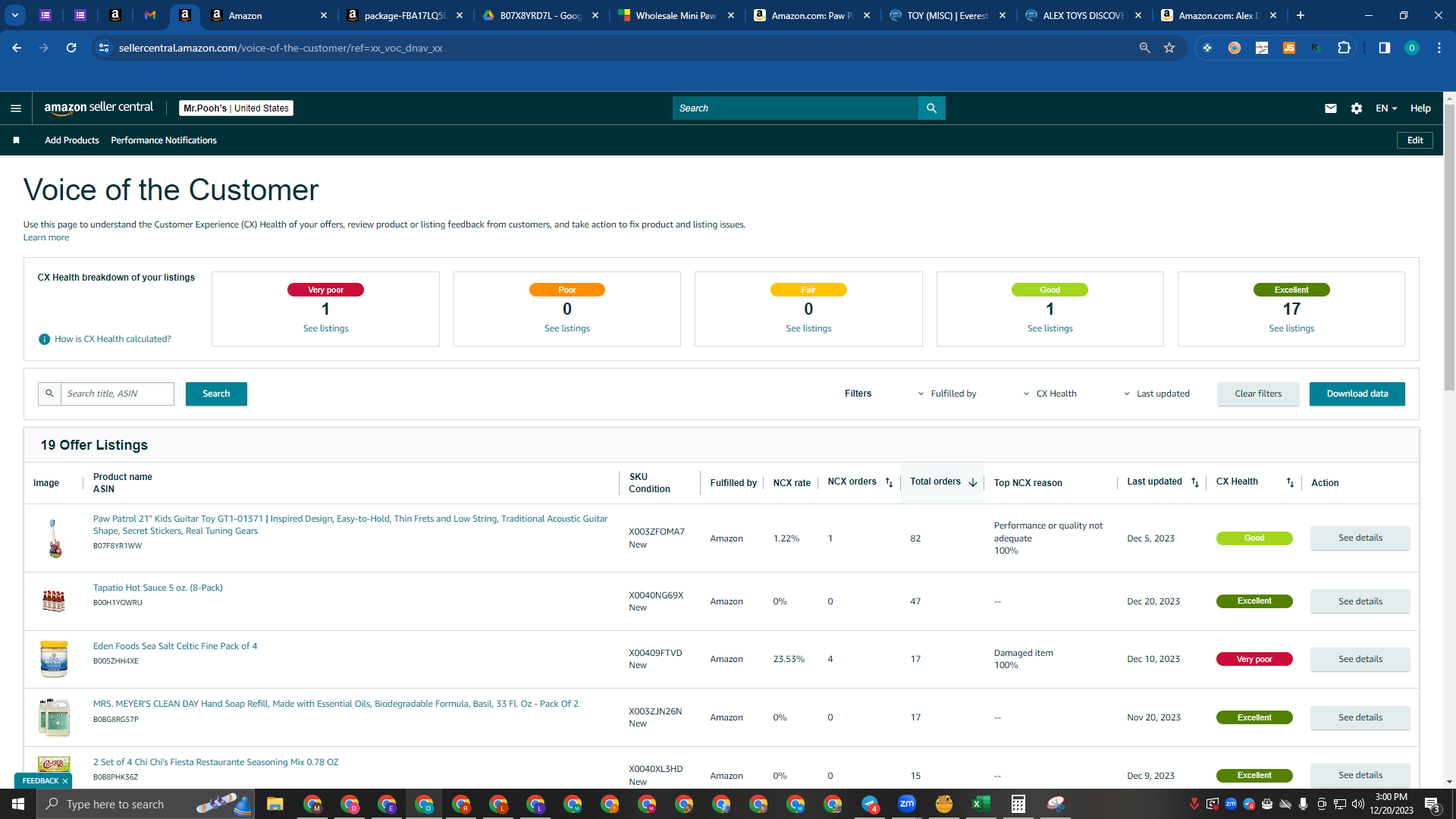Expand the Fulfilled by filter dropdown
Viewport: 1456px width, 819px height.
(947, 394)
